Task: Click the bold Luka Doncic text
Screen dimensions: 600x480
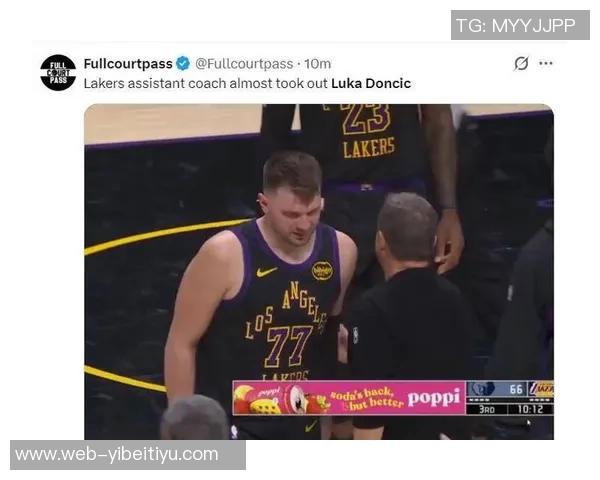Action: pyautogui.click(x=371, y=83)
